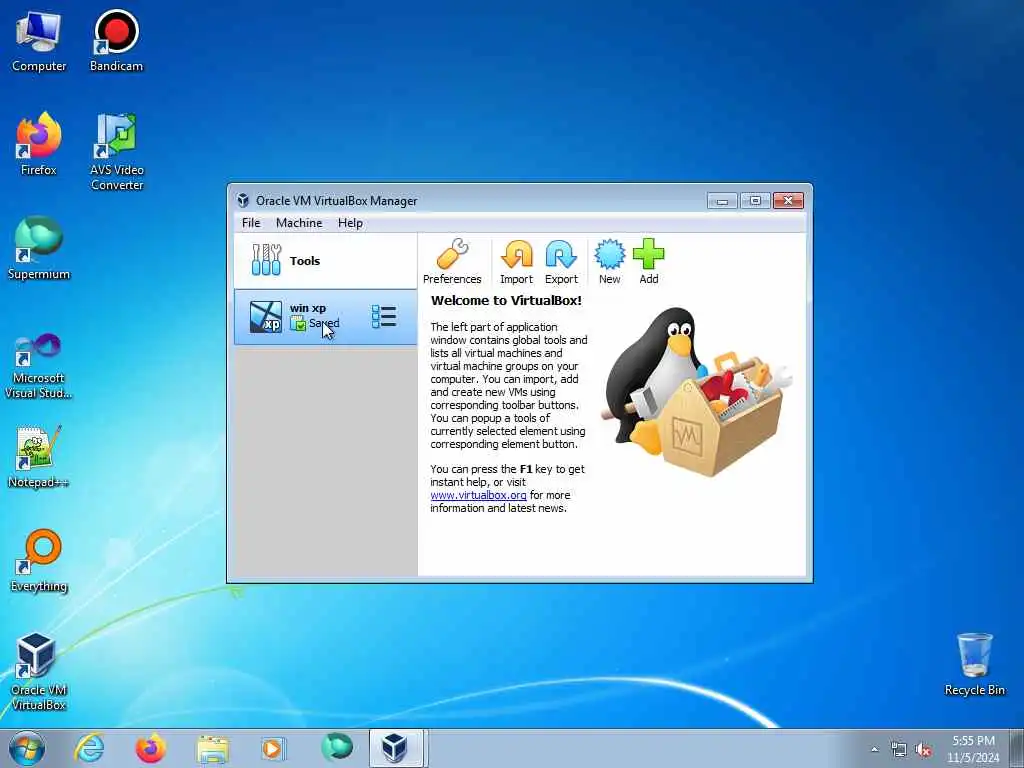
Task: Click the AVS Video Converter desktop icon
Action: [117, 152]
